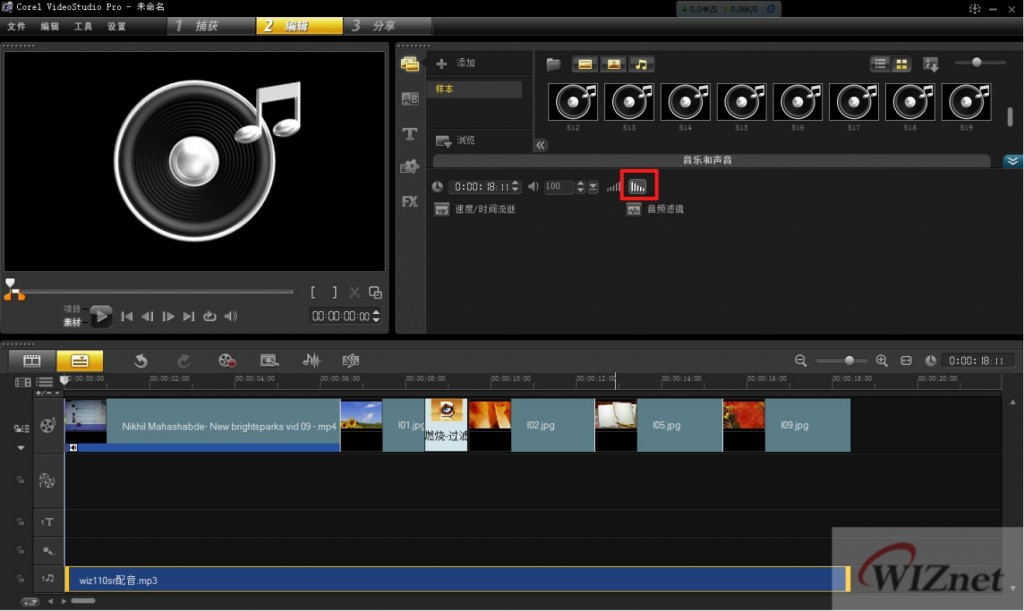This screenshot has height=611, width=1024.
Task: Open the Transition library (AB icon)
Action: click(x=410, y=99)
